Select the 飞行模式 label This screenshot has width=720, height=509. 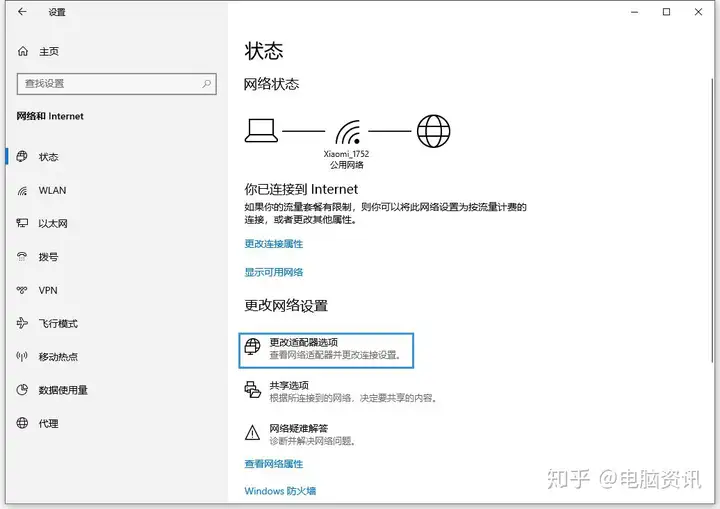tap(58, 323)
